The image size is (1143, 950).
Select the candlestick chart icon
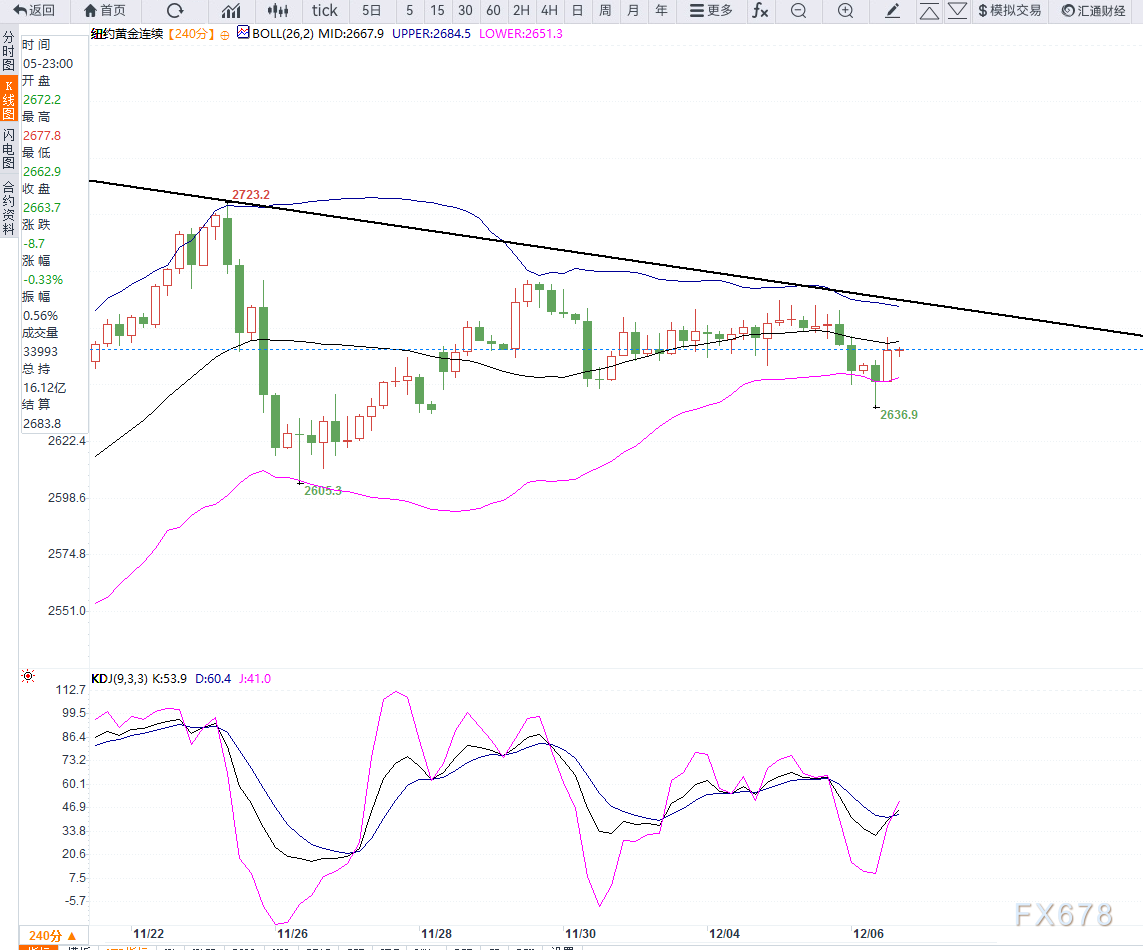279,11
